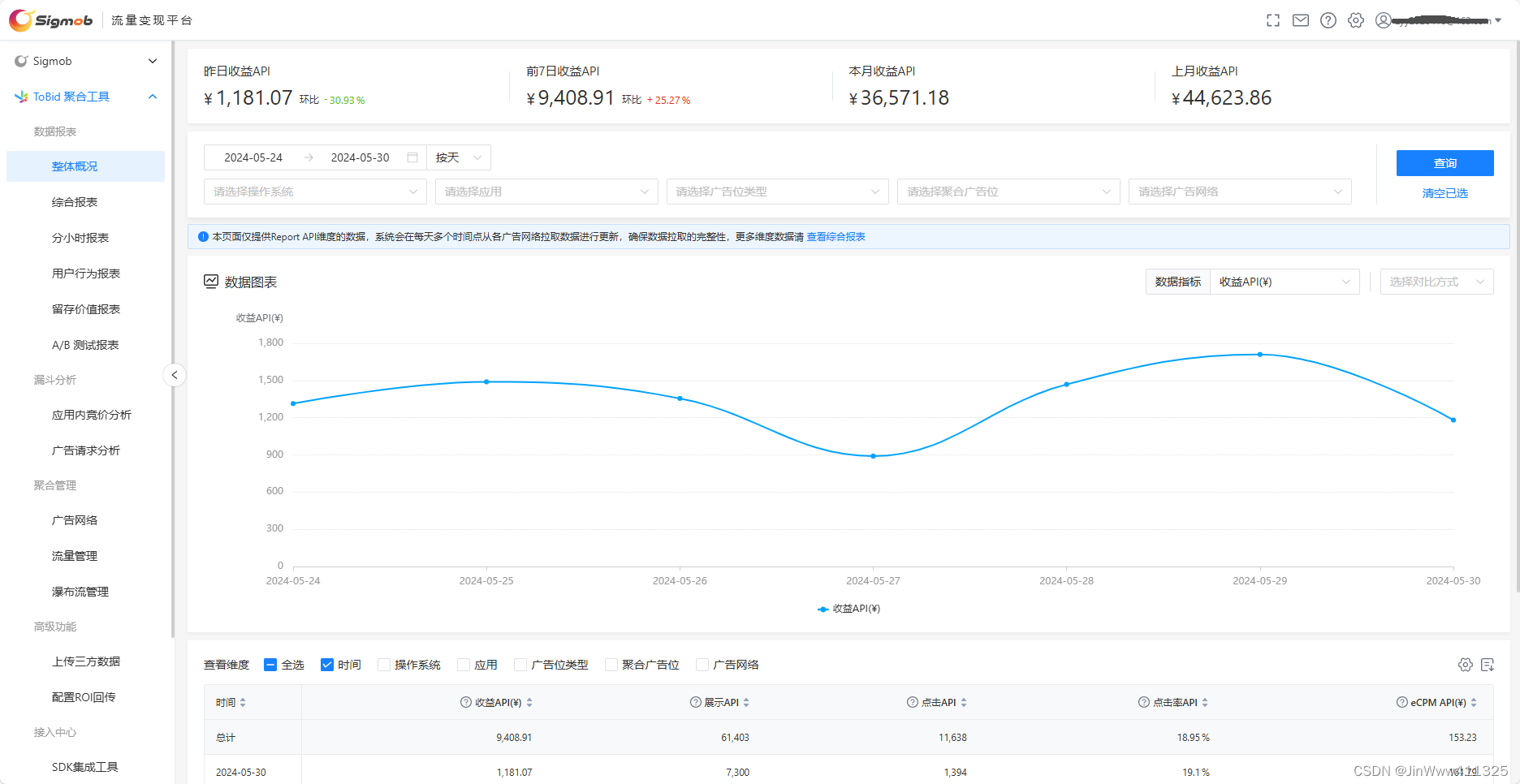Click the user account avatar icon

click(x=1384, y=20)
